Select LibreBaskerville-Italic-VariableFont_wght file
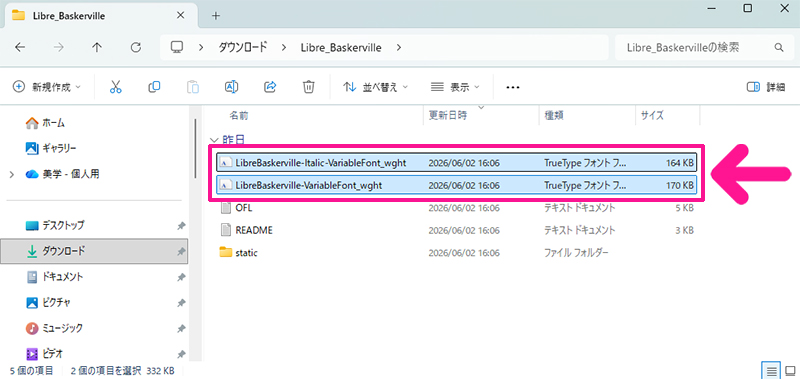The height and width of the screenshot is (379, 800). (457, 163)
